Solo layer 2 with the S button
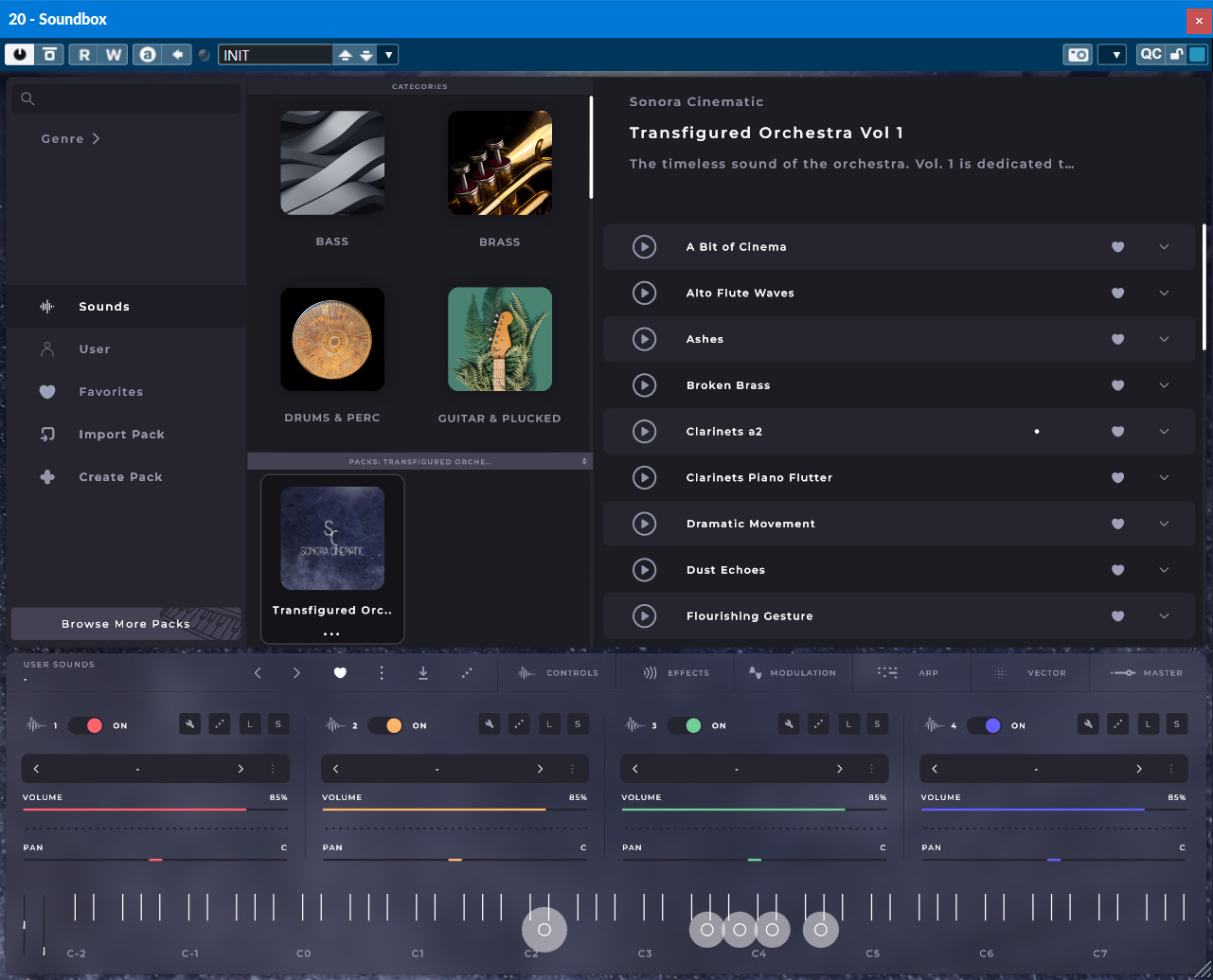The width and height of the screenshot is (1213, 980). pyautogui.click(x=578, y=724)
